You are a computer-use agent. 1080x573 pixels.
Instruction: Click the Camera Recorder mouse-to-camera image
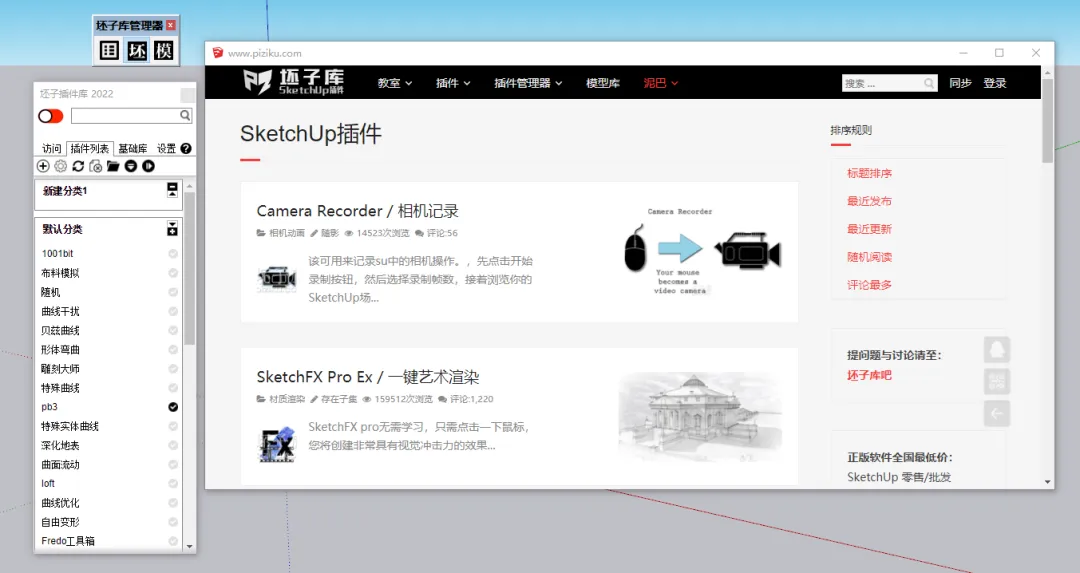click(x=702, y=251)
